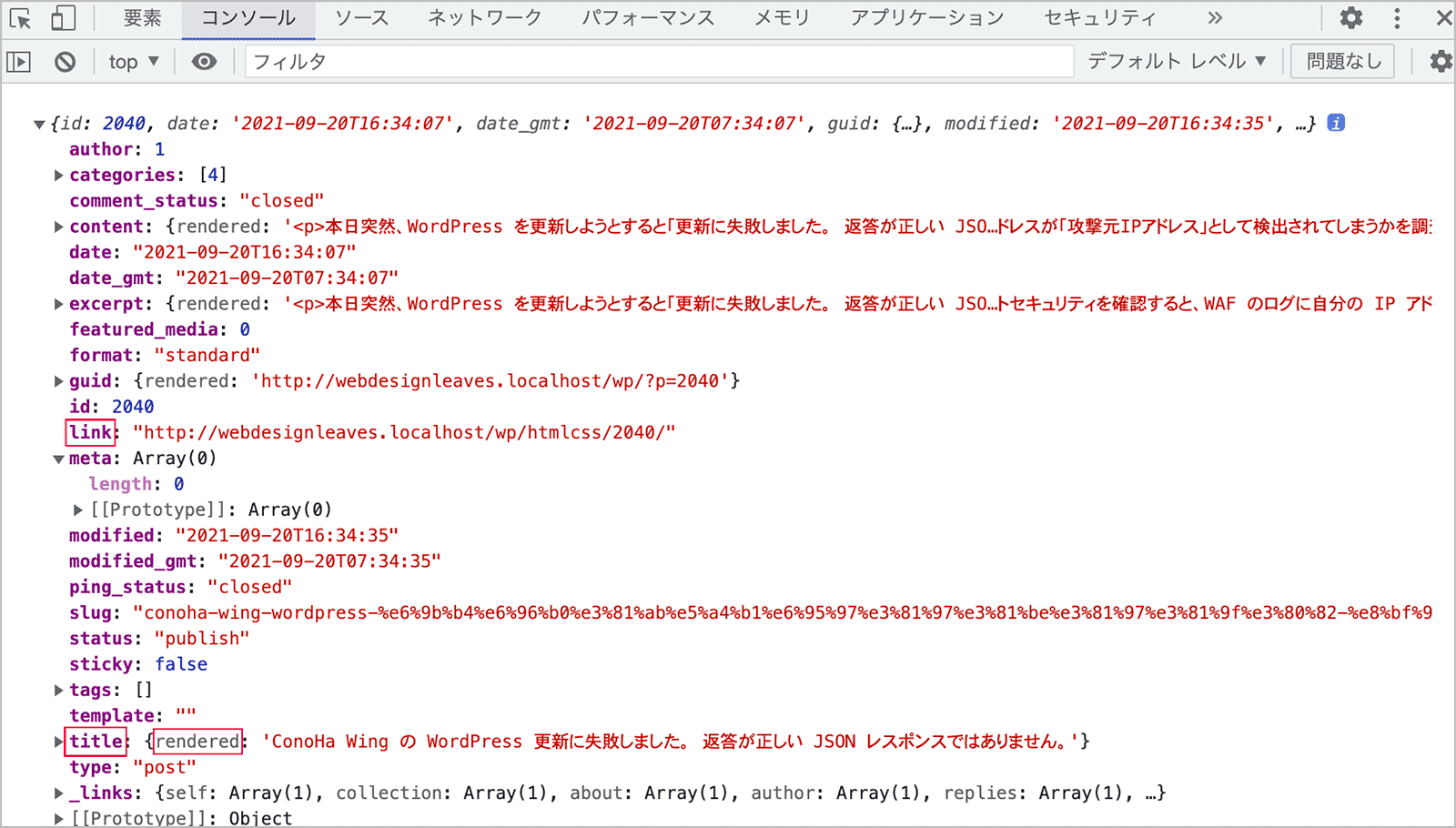1456x828 pixels.
Task: Expand the title object property
Action: click(58, 742)
